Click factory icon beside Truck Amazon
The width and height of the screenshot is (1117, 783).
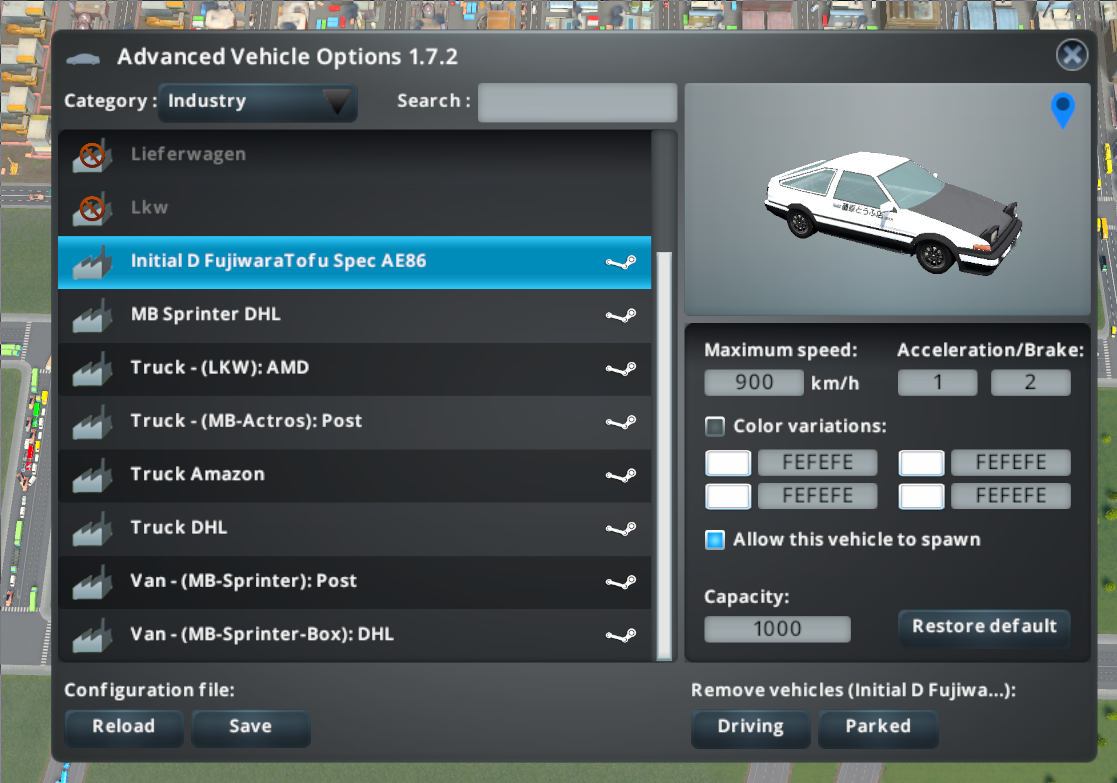(92, 476)
